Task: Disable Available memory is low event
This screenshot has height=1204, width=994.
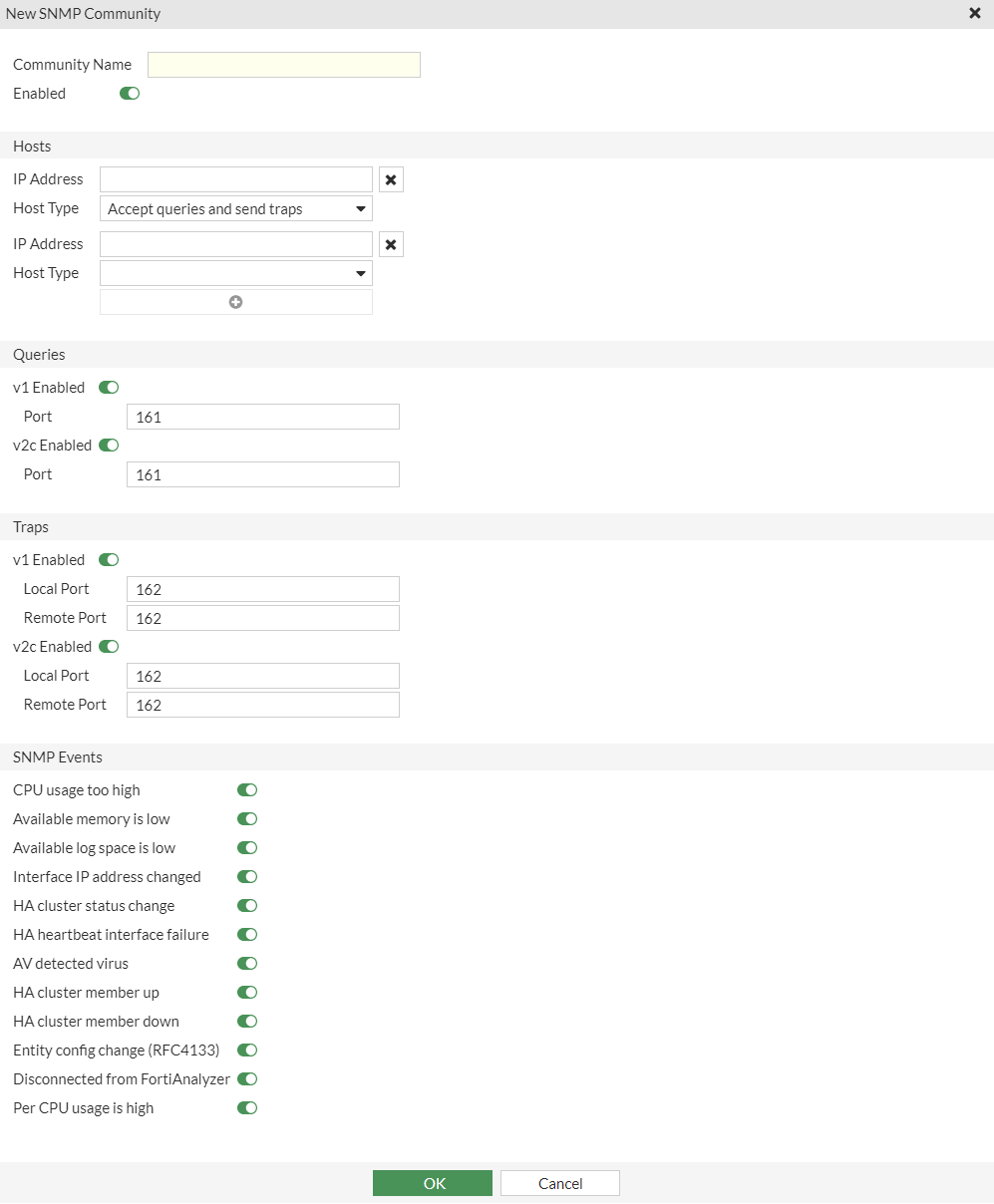Action: click(x=247, y=819)
